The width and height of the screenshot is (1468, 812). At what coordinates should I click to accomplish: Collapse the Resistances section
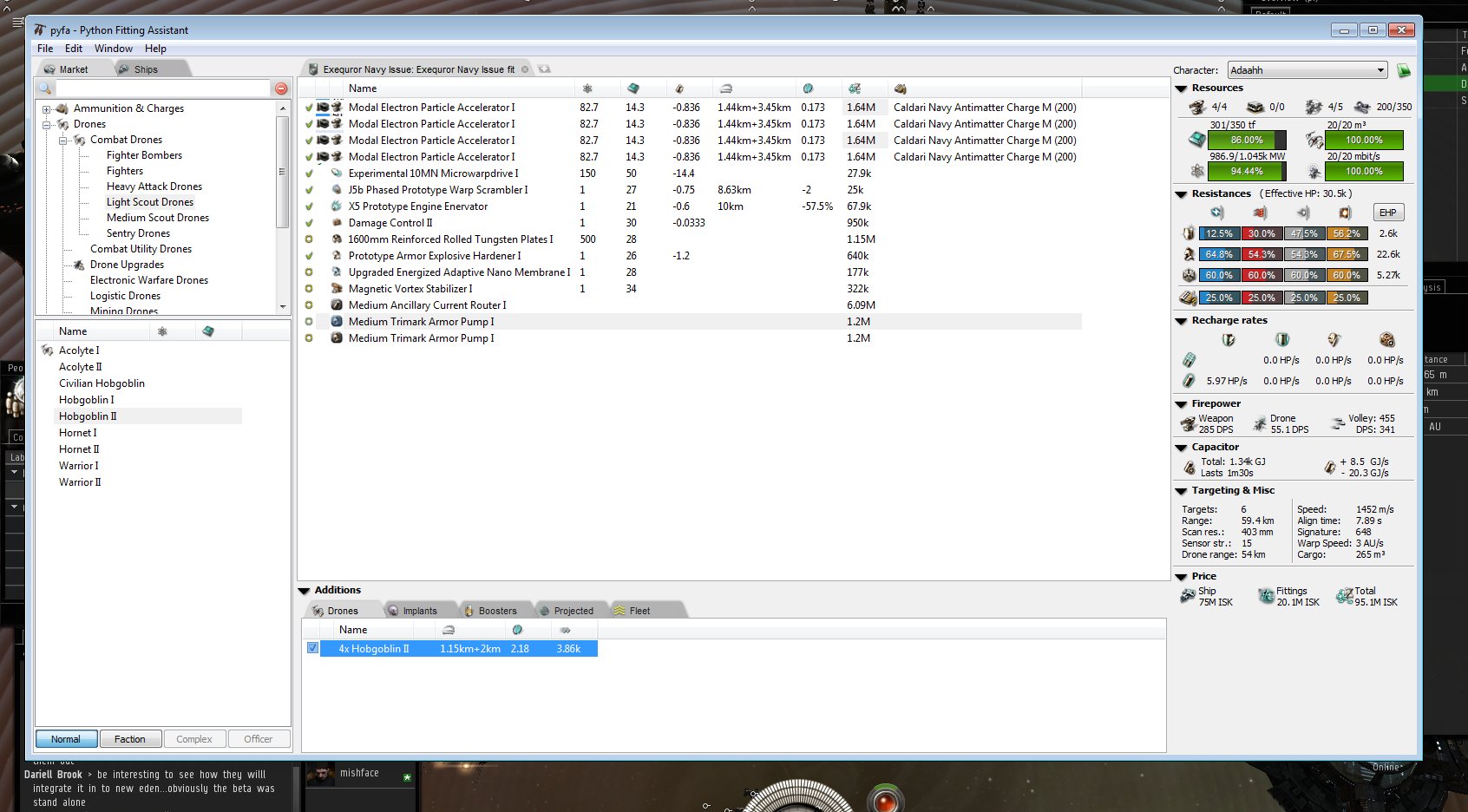(1181, 194)
